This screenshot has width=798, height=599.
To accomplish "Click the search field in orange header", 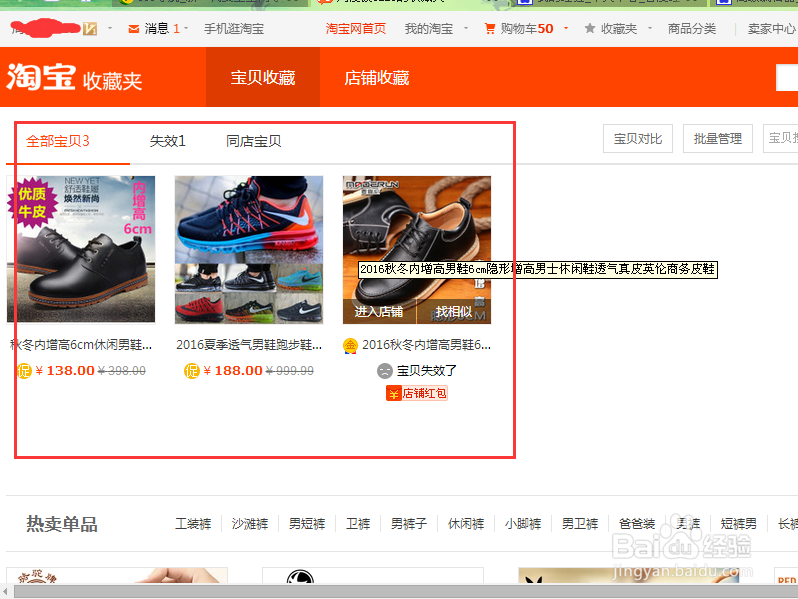I will tap(787, 78).
